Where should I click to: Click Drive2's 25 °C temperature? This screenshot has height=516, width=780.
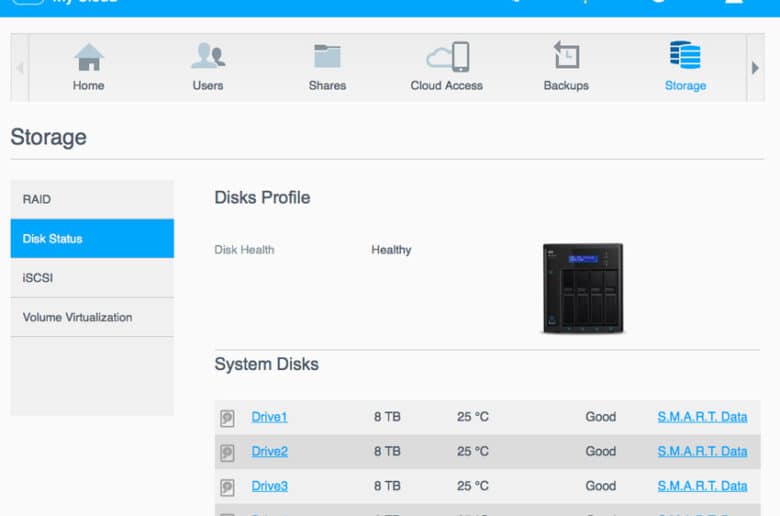coord(473,451)
